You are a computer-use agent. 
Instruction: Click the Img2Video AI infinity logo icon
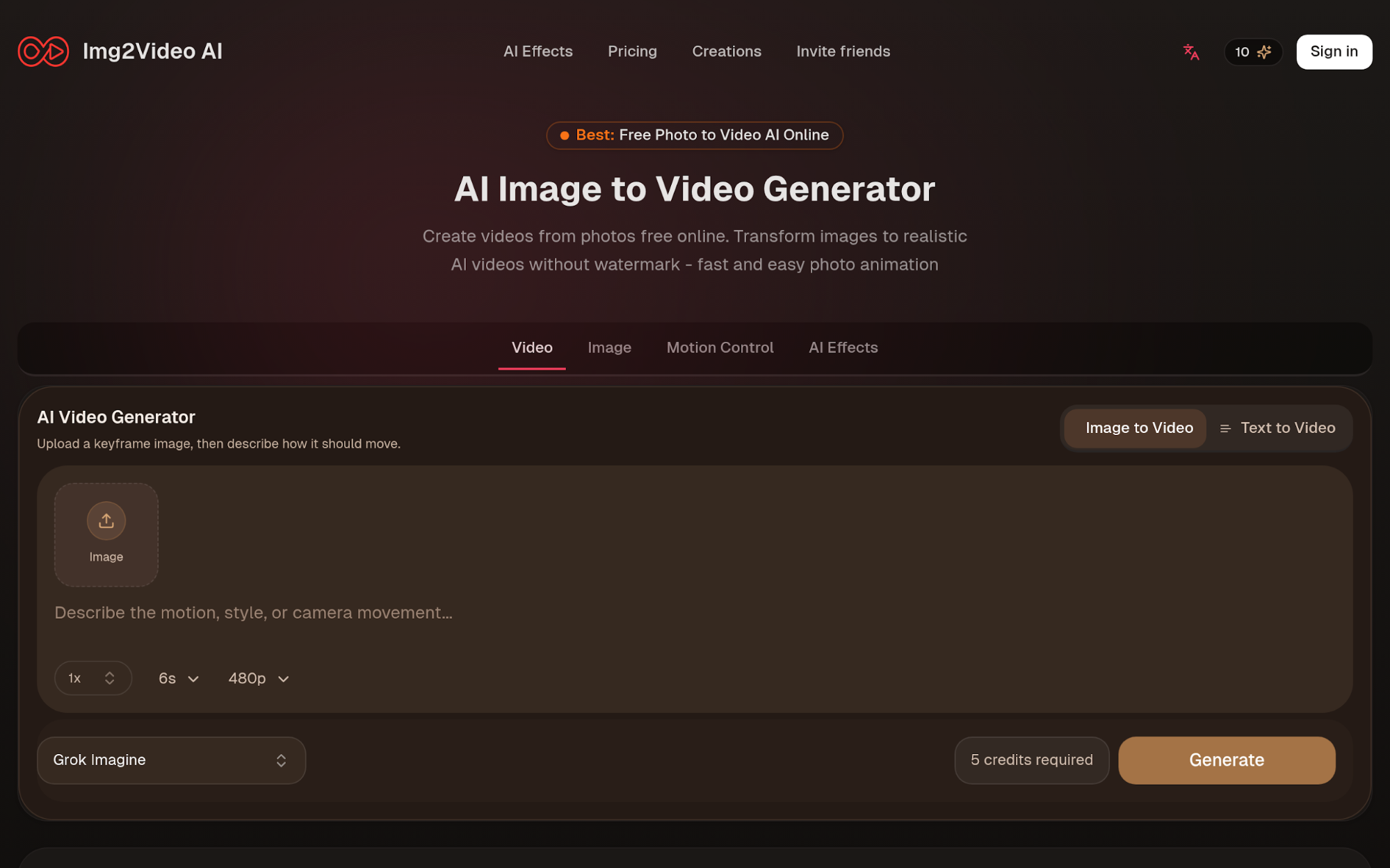point(43,51)
